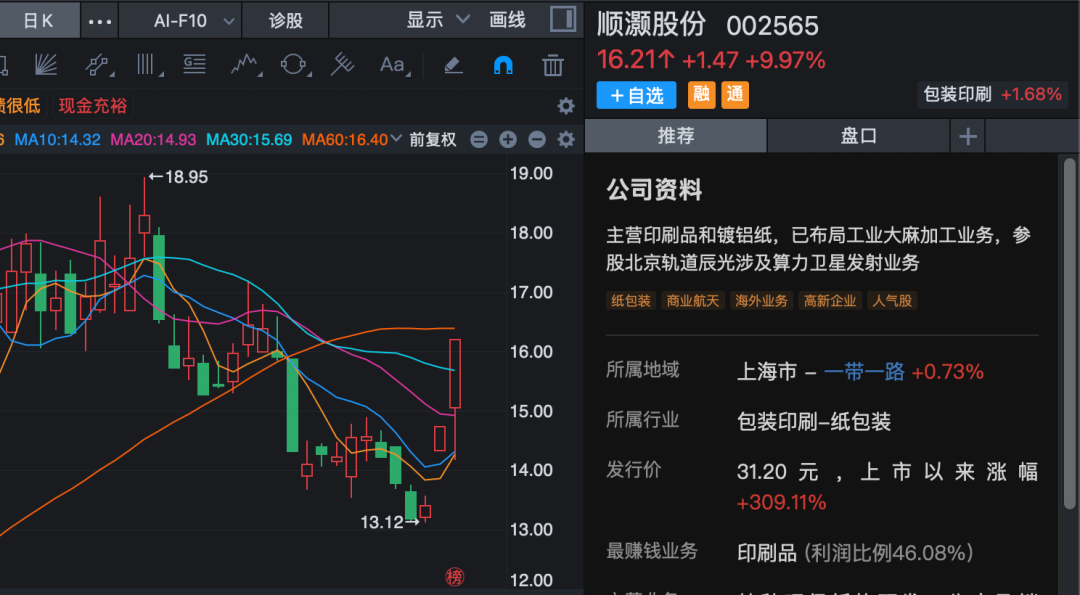Pick the wave pattern drawing tool
Image resolution: width=1080 pixels, height=595 pixels.
coord(244,65)
